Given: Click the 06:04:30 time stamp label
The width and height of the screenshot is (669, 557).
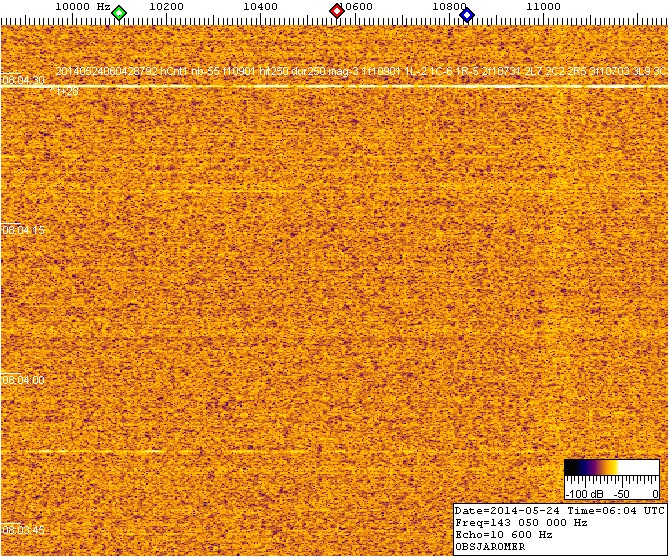Looking at the screenshot, I should (x=23, y=80).
